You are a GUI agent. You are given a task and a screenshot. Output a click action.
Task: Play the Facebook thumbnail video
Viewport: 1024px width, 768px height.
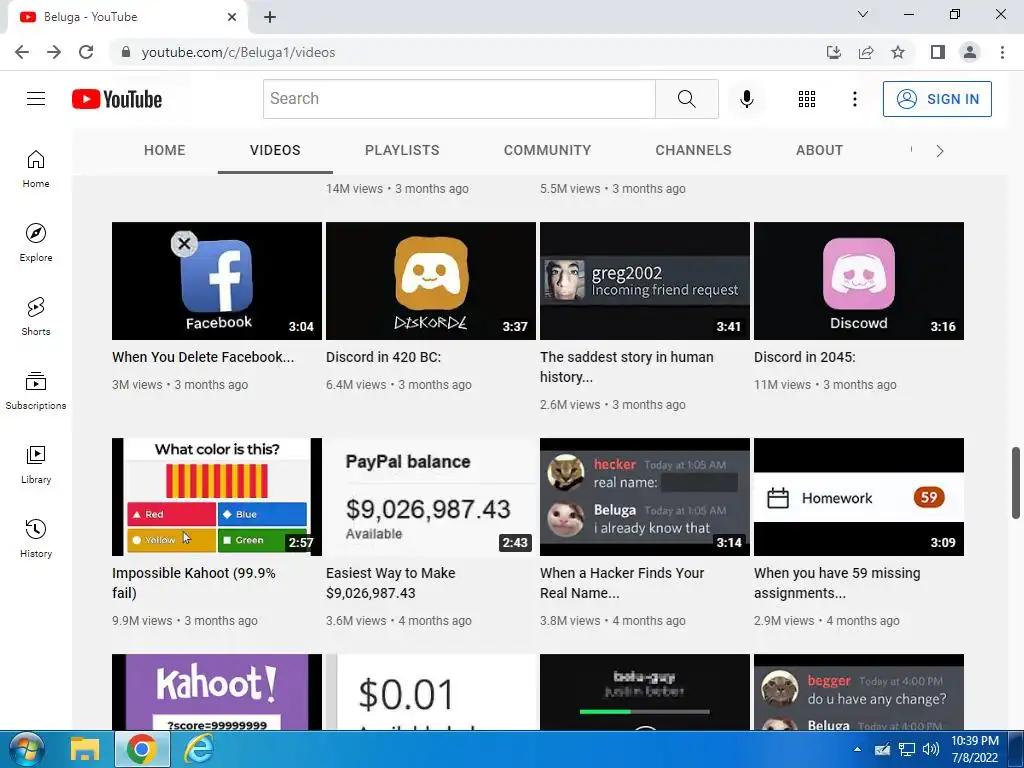pos(217,281)
